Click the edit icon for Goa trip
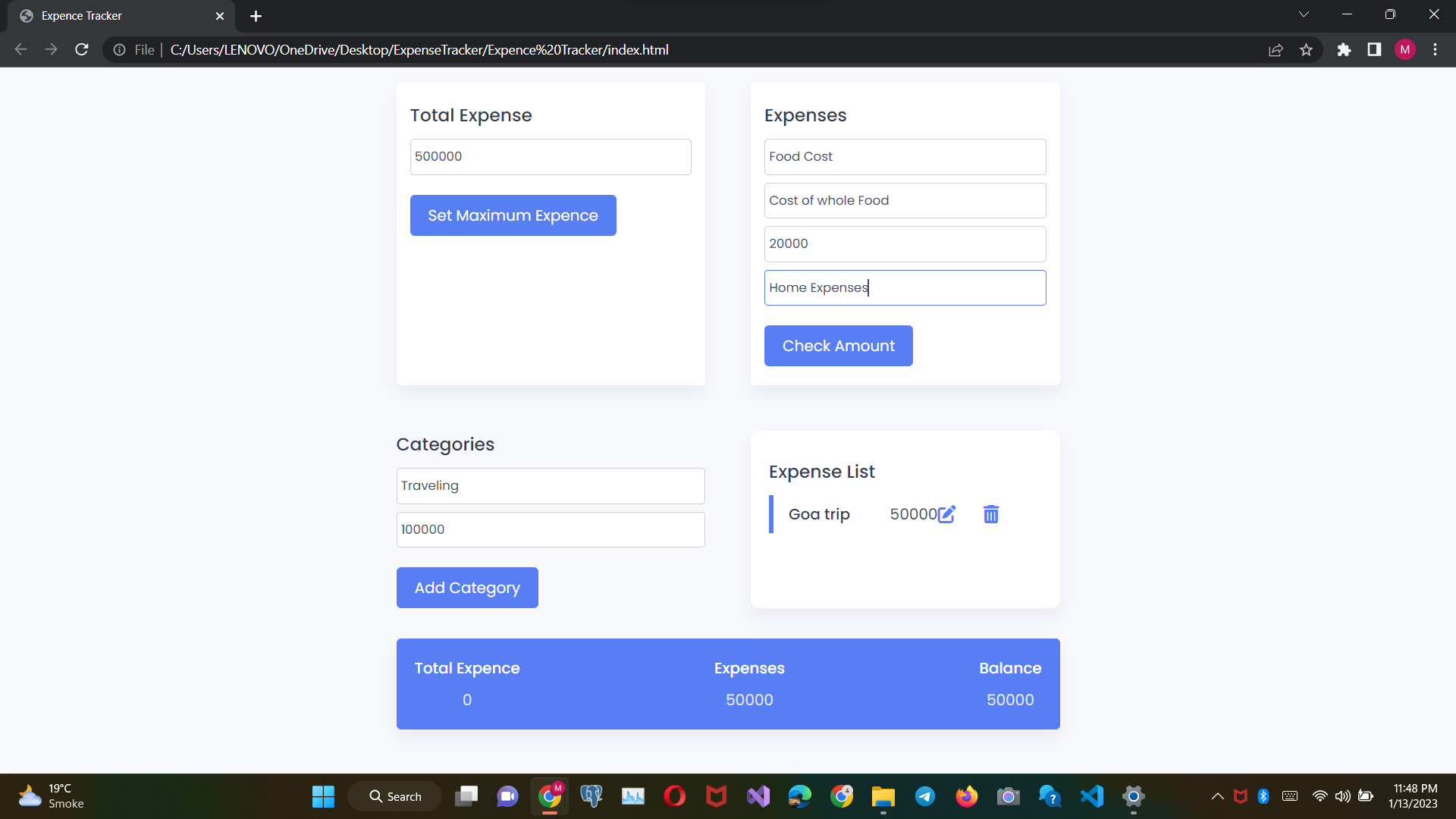The width and height of the screenshot is (1456, 819). coord(946,514)
